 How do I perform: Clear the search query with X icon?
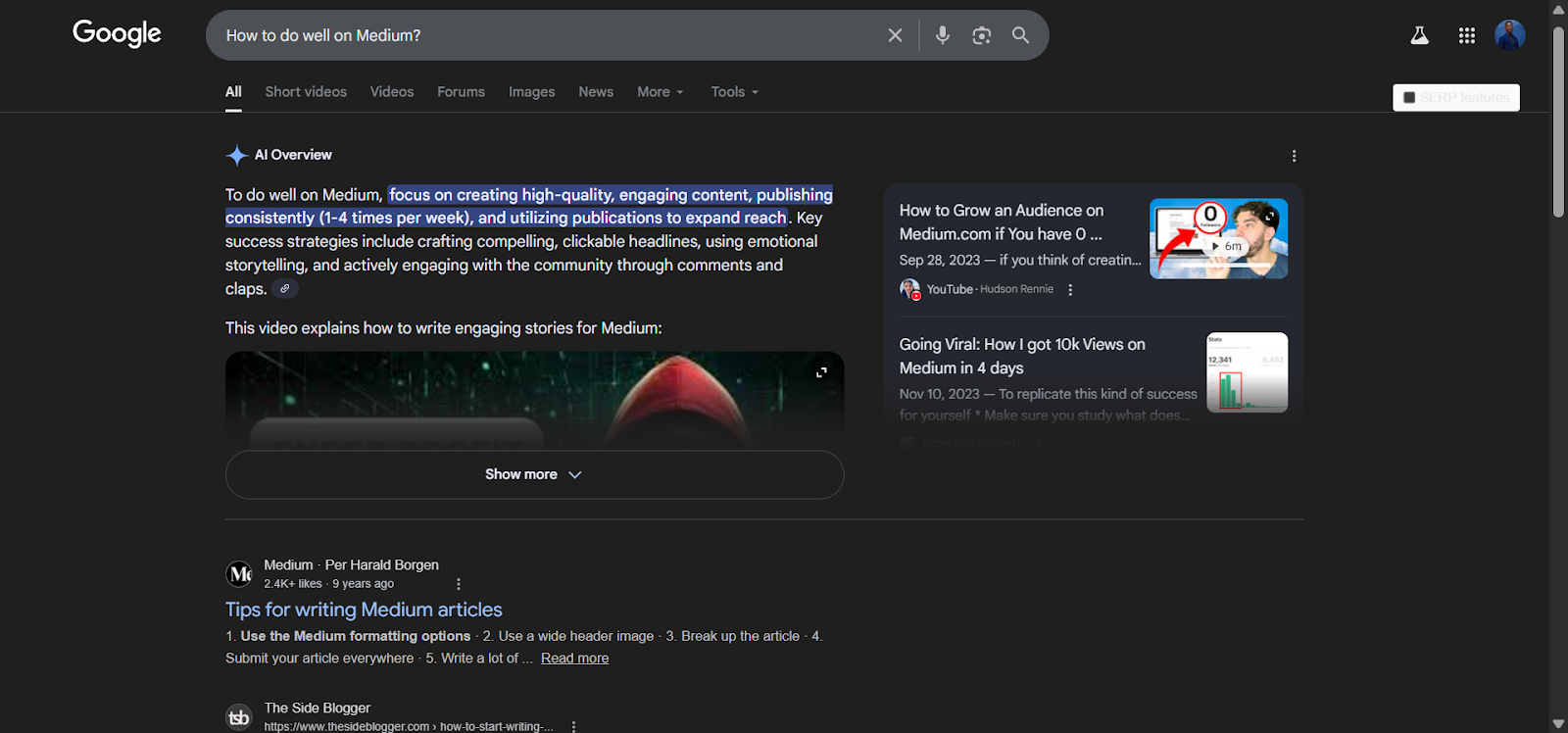(895, 35)
